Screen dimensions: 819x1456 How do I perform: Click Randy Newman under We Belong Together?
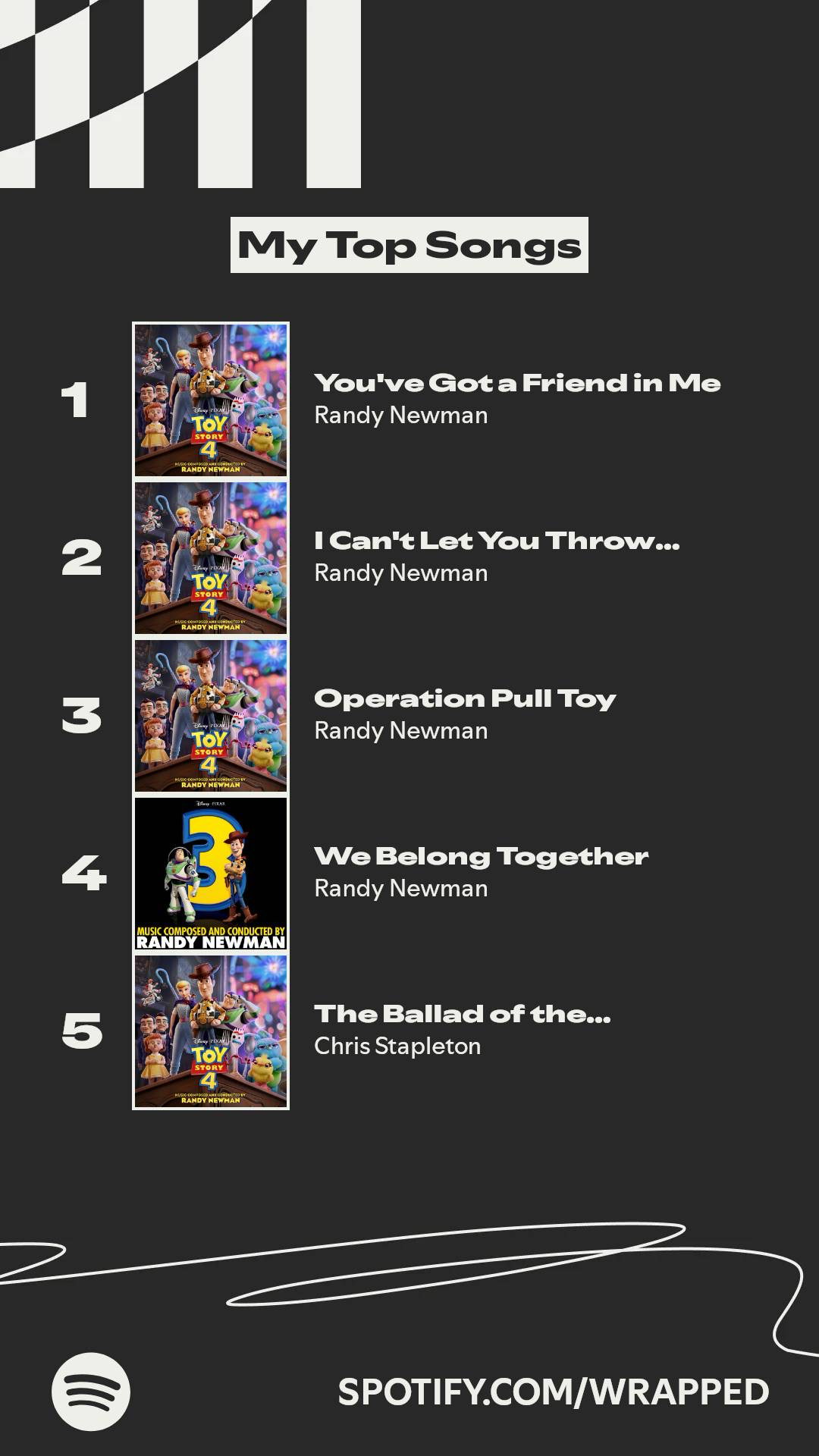tap(400, 888)
